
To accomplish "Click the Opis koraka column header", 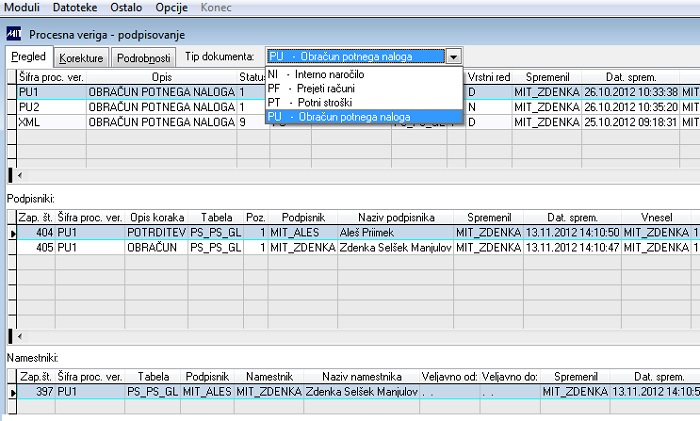I will (x=157, y=217).
